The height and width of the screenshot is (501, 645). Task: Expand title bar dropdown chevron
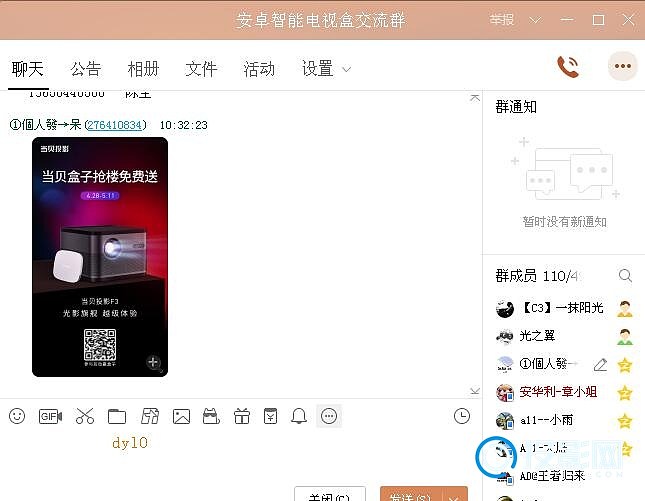tap(535, 20)
